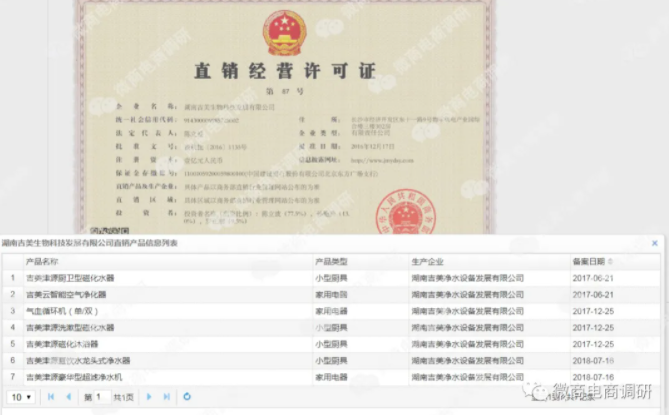Click date 2017-12-25 in row 5
Screen dimensions: 669x415
coord(593,344)
